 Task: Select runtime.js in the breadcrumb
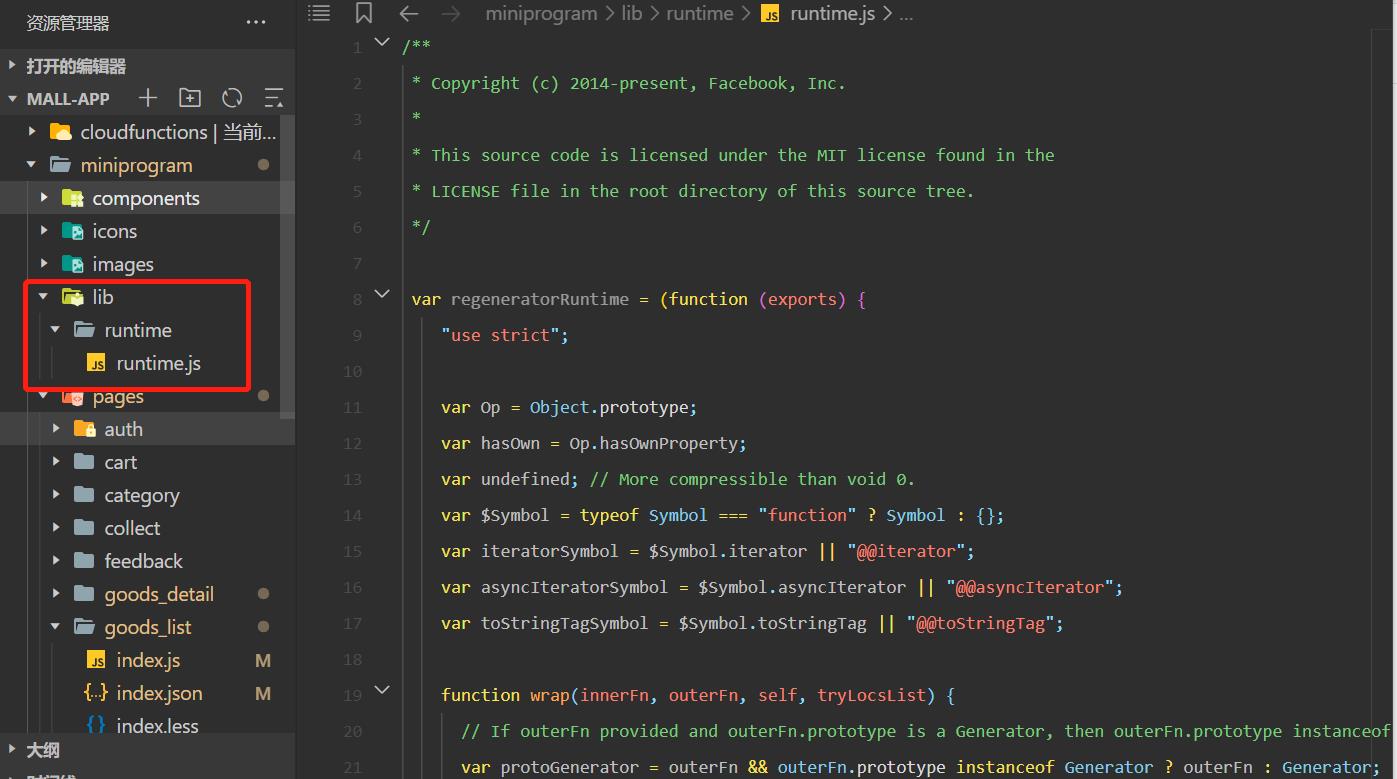pos(834,14)
